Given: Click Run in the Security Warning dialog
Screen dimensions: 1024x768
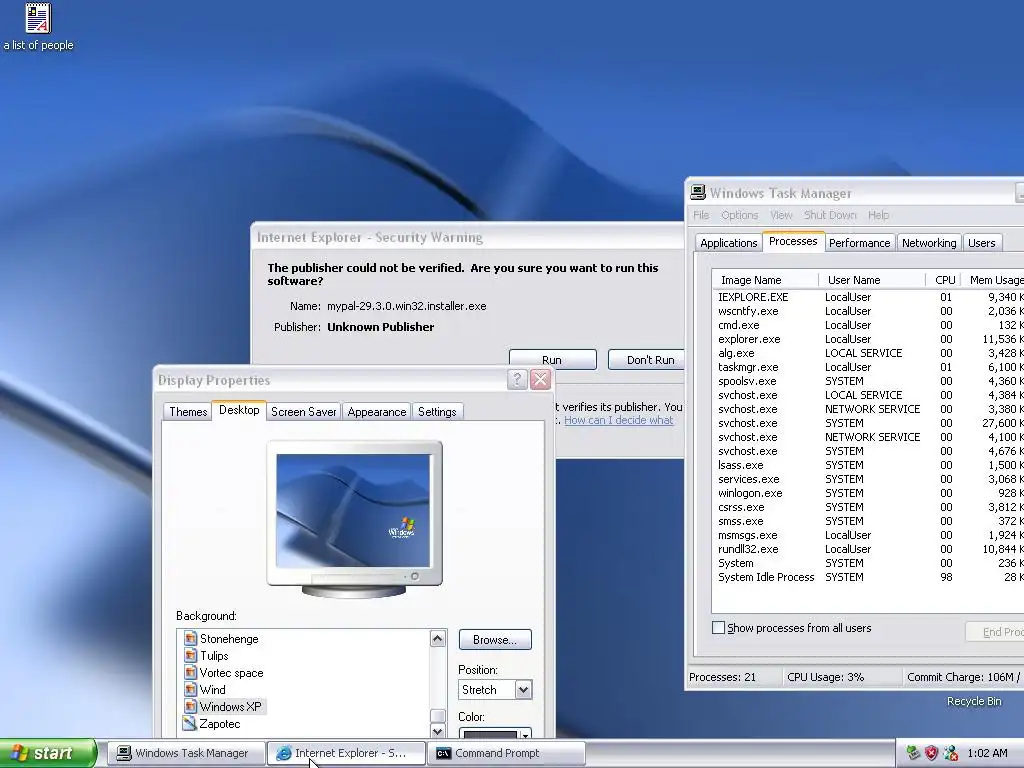Looking at the screenshot, I should (x=552, y=360).
